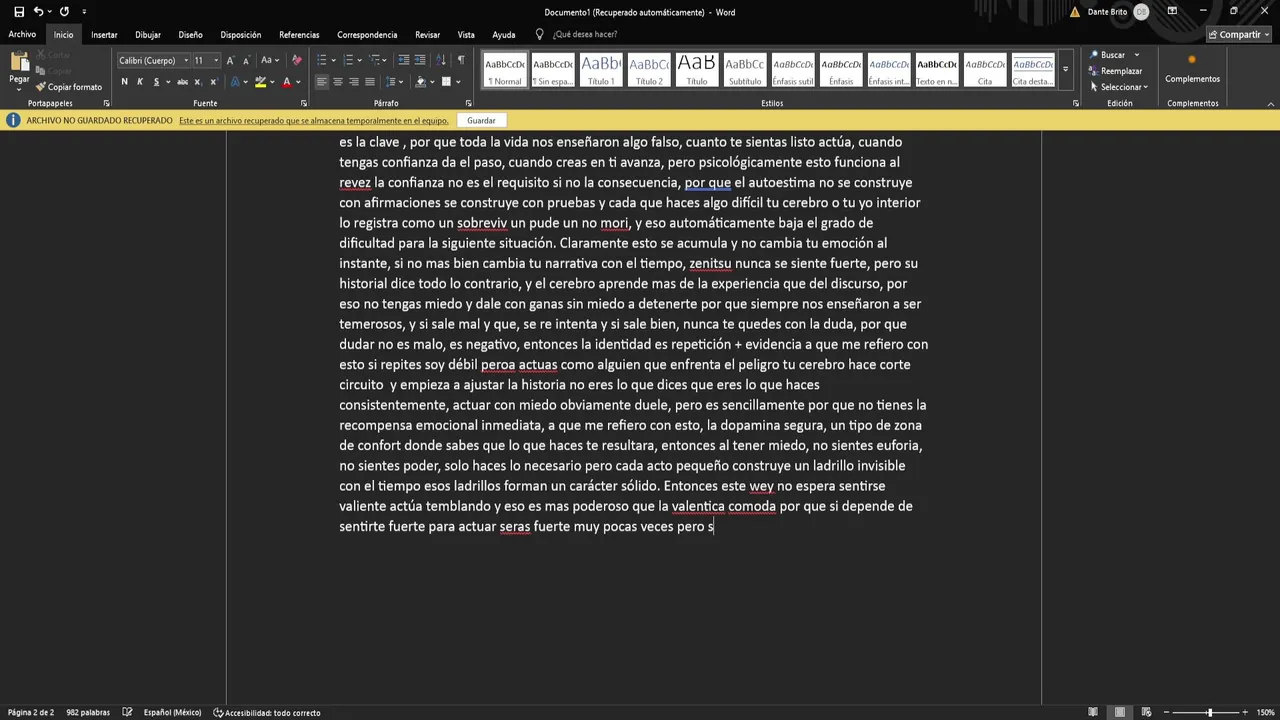Toggle subscript formatting
This screenshot has height=720, width=1280.
click(x=198, y=82)
